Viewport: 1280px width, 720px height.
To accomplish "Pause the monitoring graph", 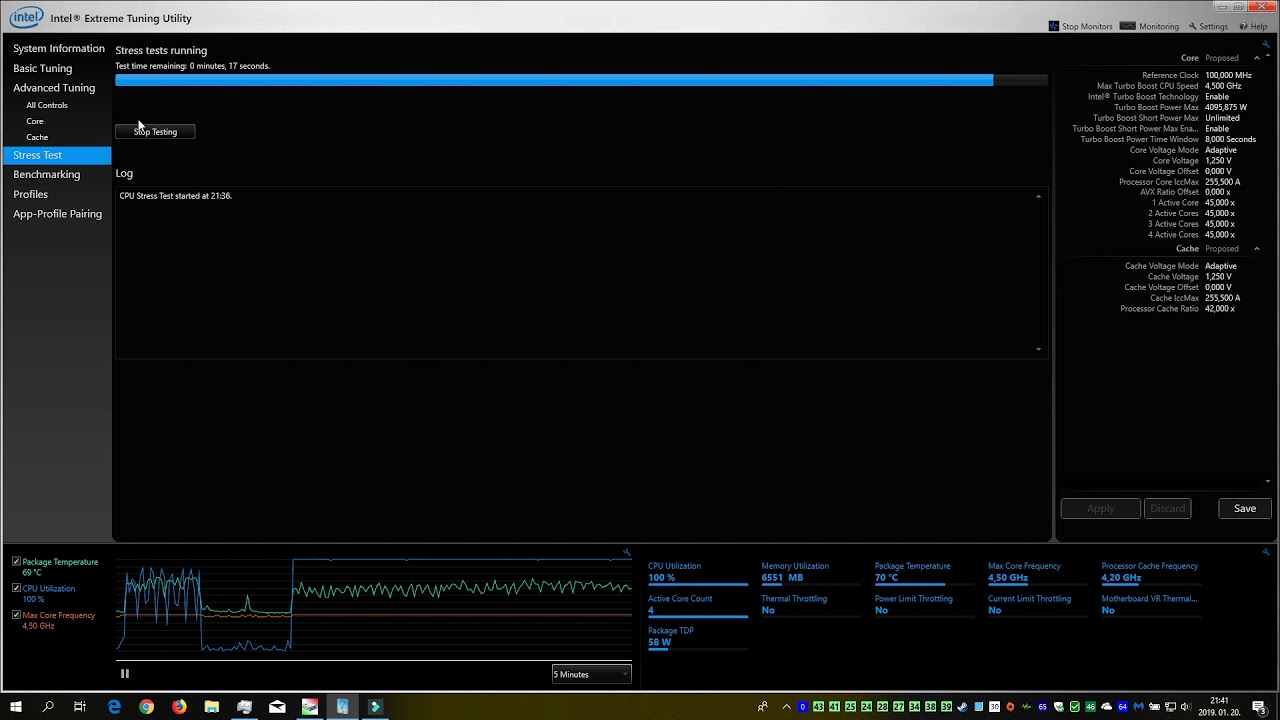I will pos(125,674).
